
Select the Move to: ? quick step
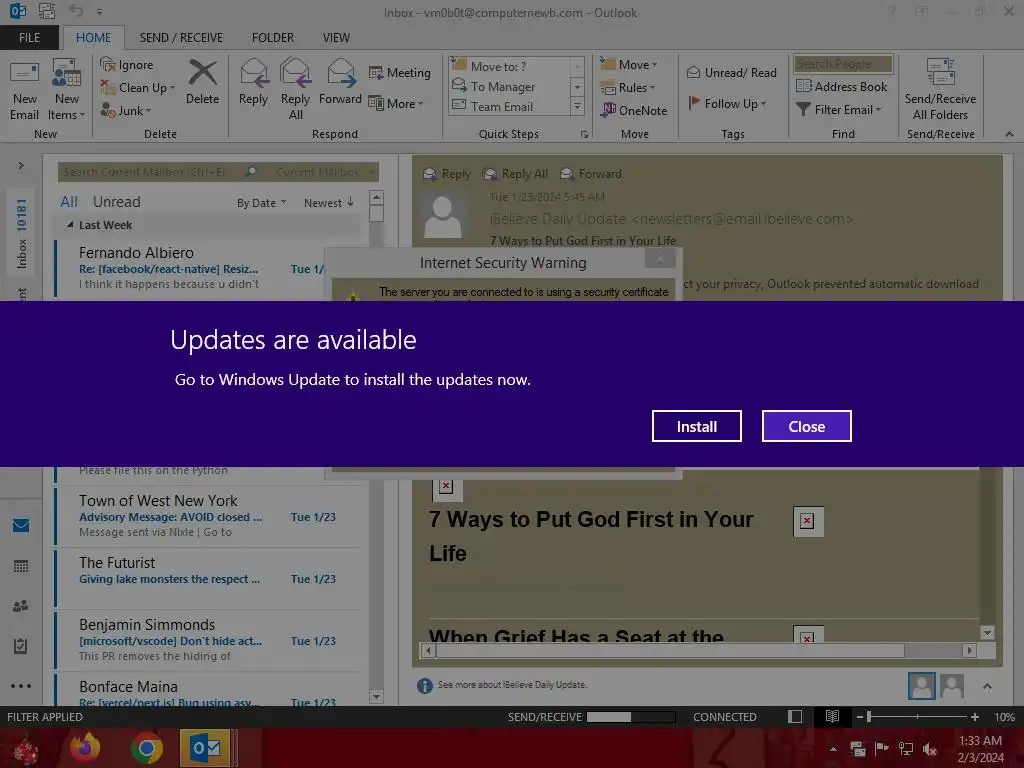tap(509, 66)
